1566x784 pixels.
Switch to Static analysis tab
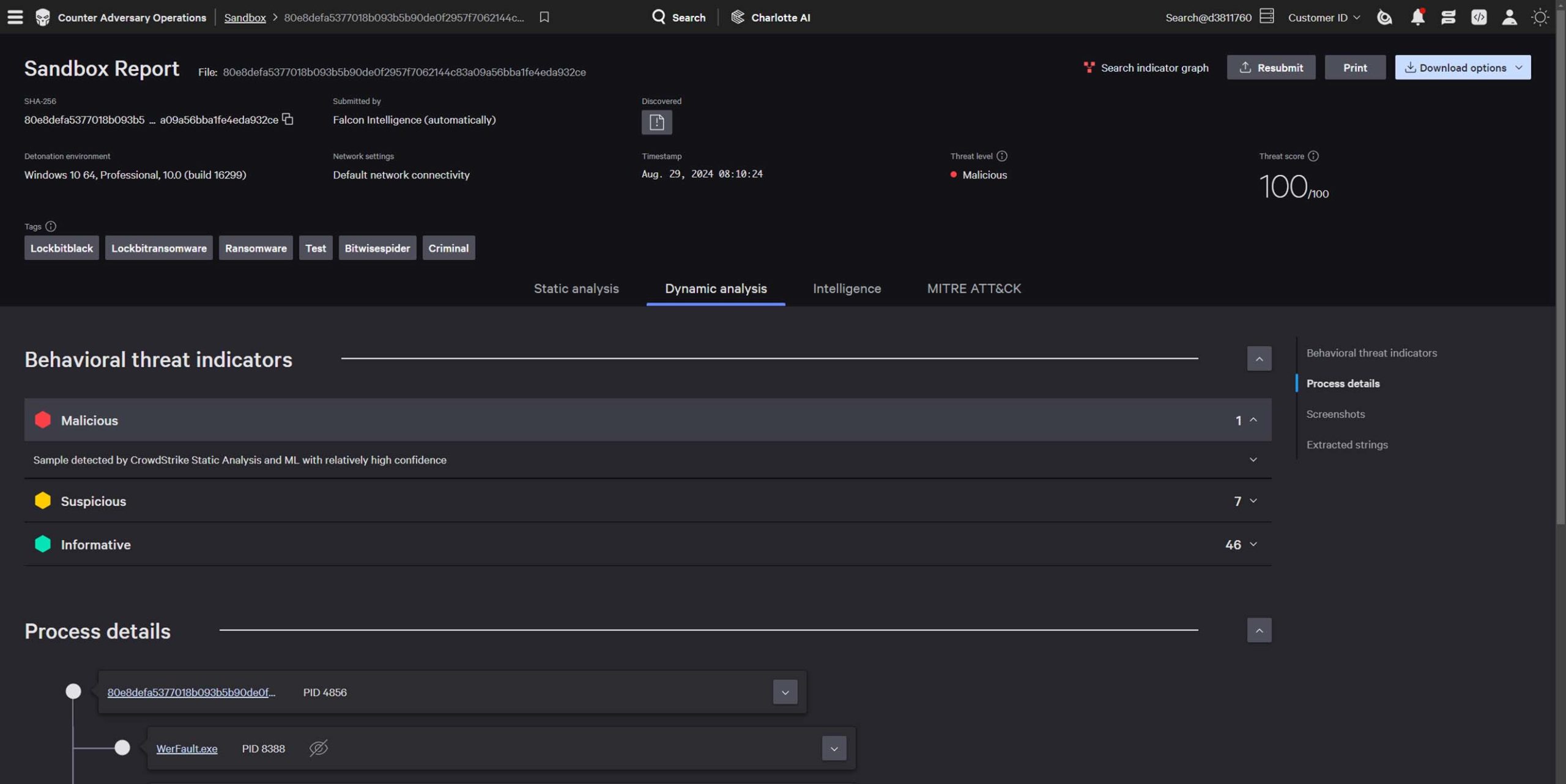point(576,288)
